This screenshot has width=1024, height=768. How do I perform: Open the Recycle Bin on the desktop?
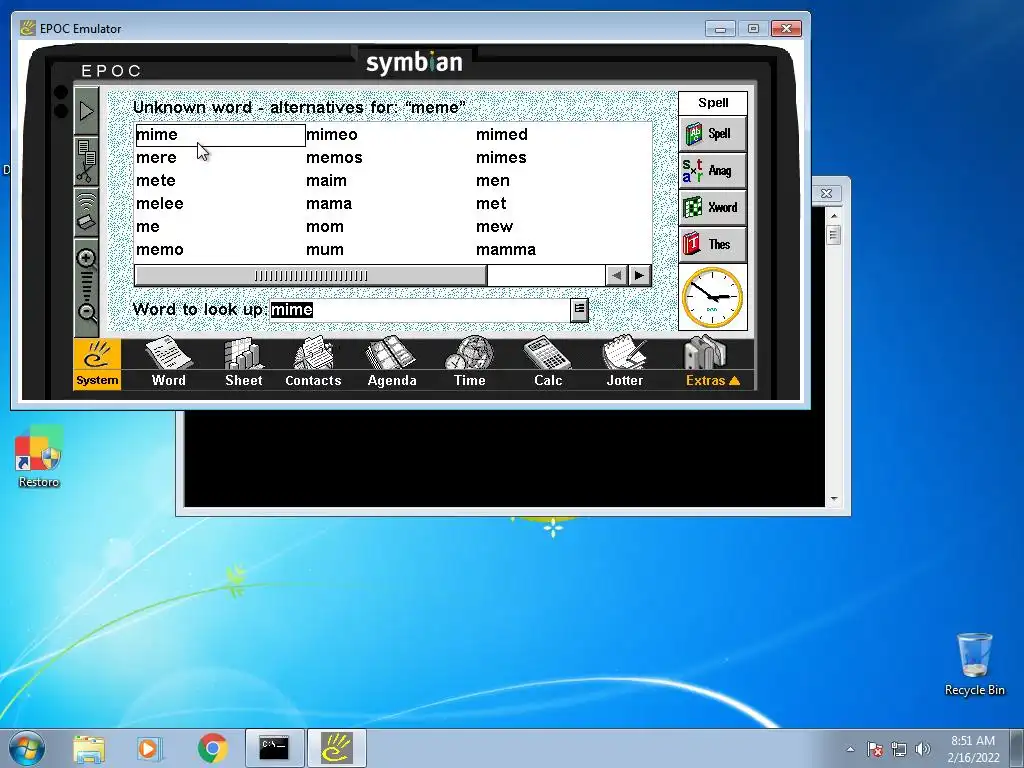tap(974, 664)
